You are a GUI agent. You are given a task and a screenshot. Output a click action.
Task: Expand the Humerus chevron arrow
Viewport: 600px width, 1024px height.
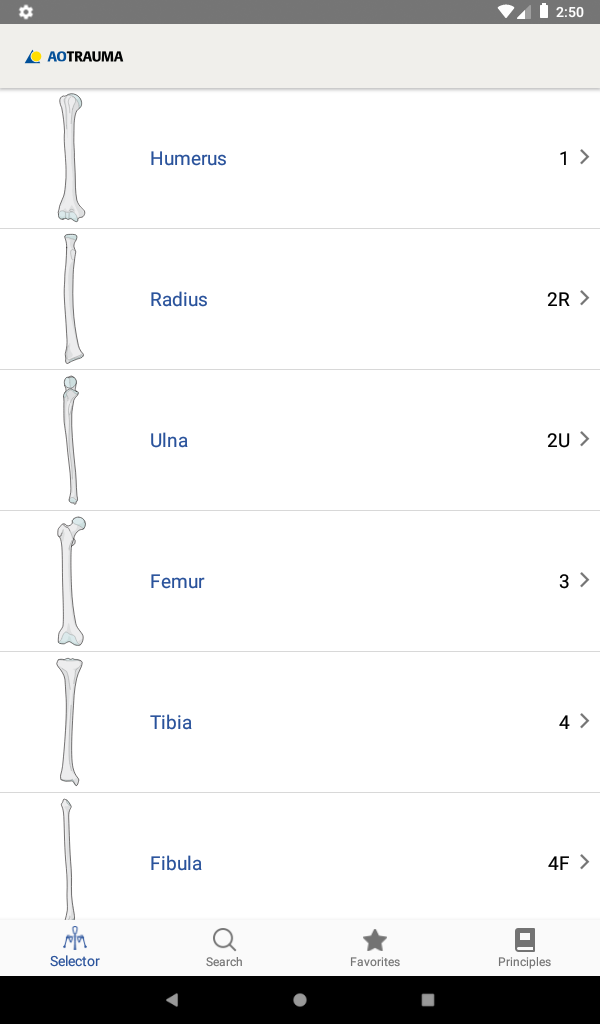coord(584,157)
